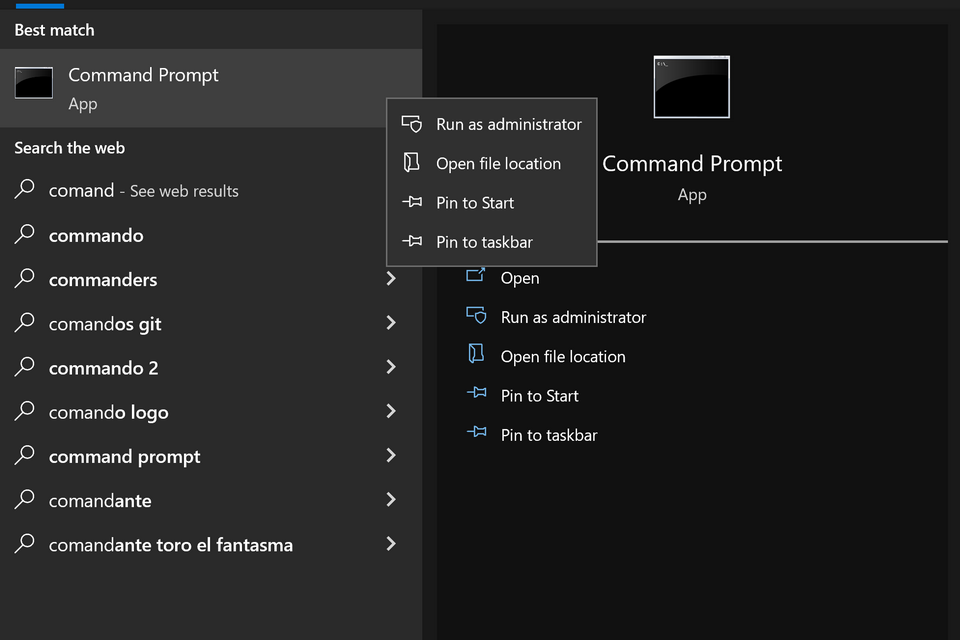The height and width of the screenshot is (640, 960).
Task: Select the comando logo search suggestion
Action: click(x=108, y=412)
